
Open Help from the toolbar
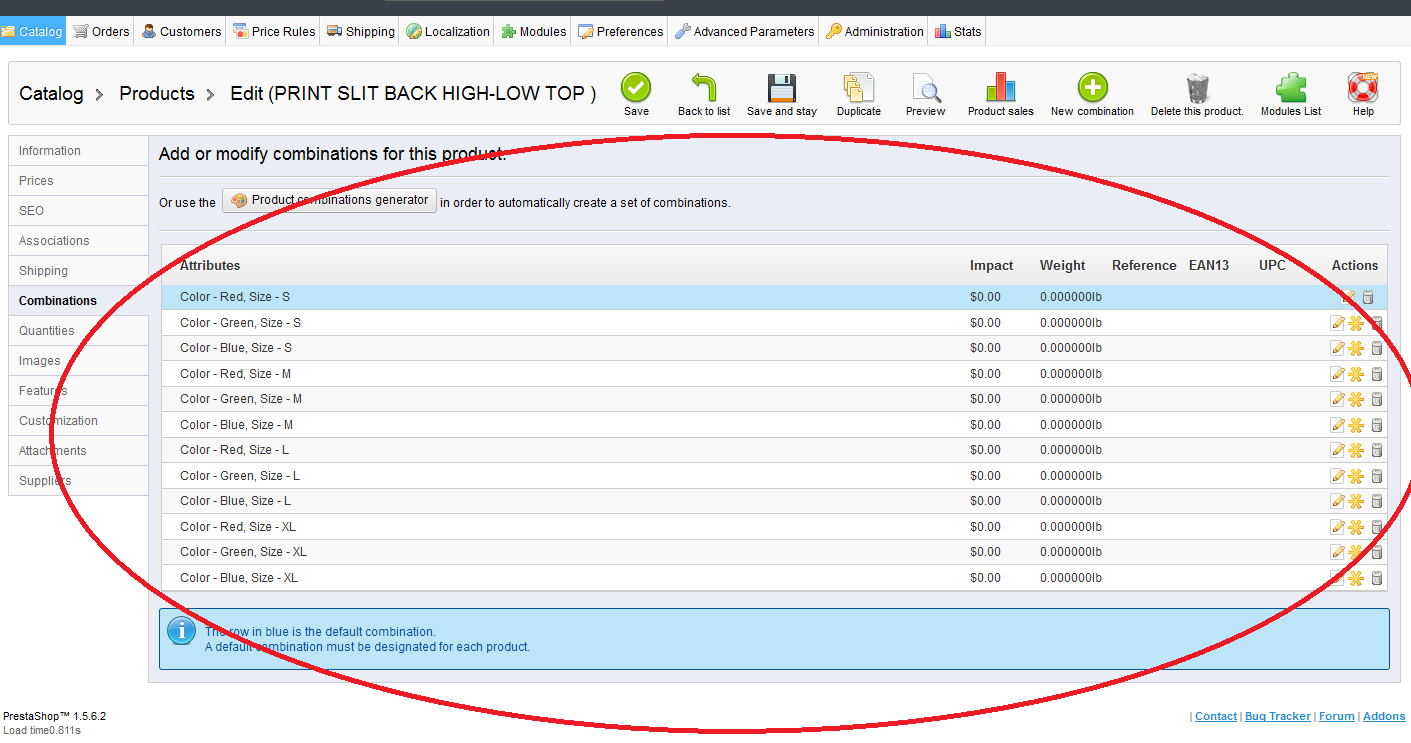1363,88
